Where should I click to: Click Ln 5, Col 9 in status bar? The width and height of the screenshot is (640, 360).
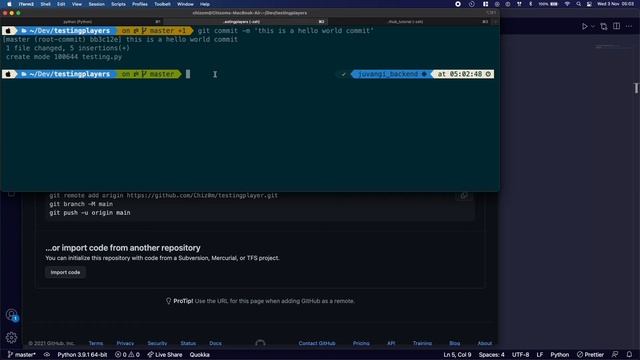pyautogui.click(x=457, y=355)
